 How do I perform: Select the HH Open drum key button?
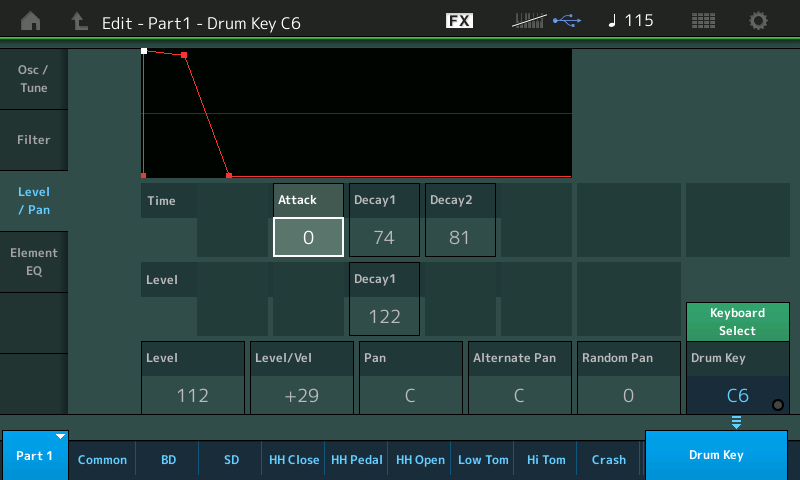click(x=420, y=460)
